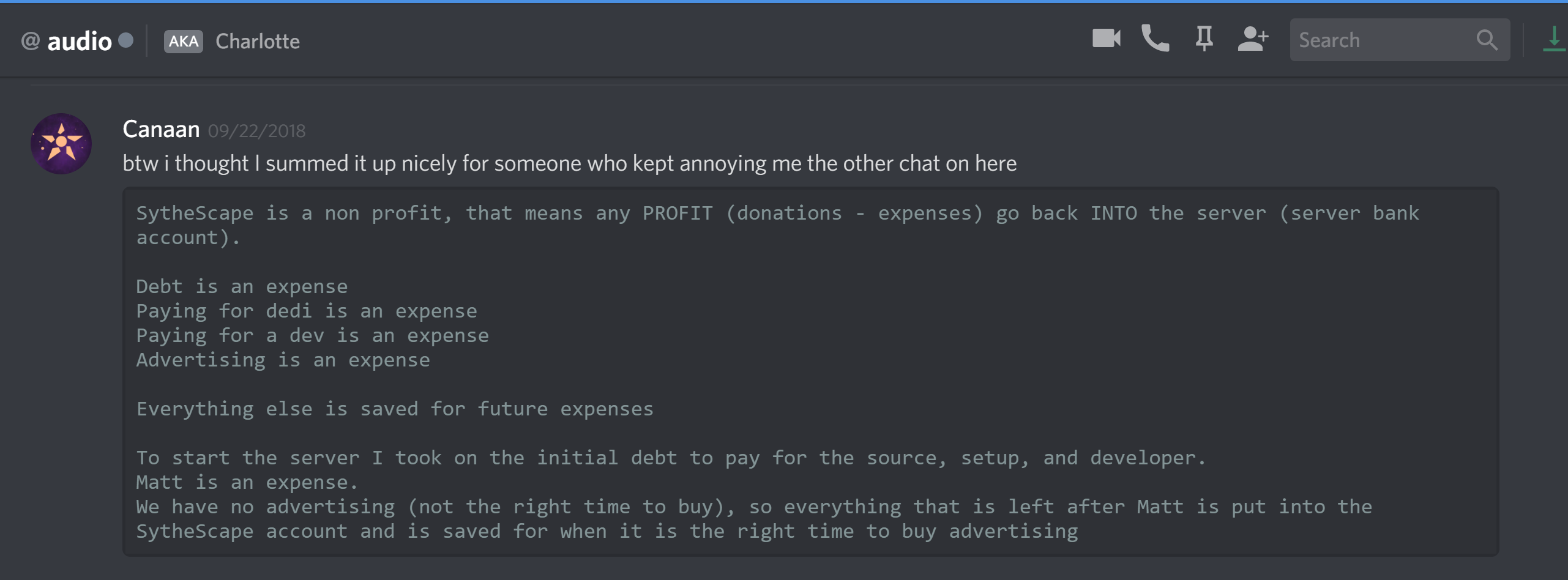Viewport: 1568px width, 580px height.
Task: Click the 'Matt is an expense.' line
Action: coord(247,482)
